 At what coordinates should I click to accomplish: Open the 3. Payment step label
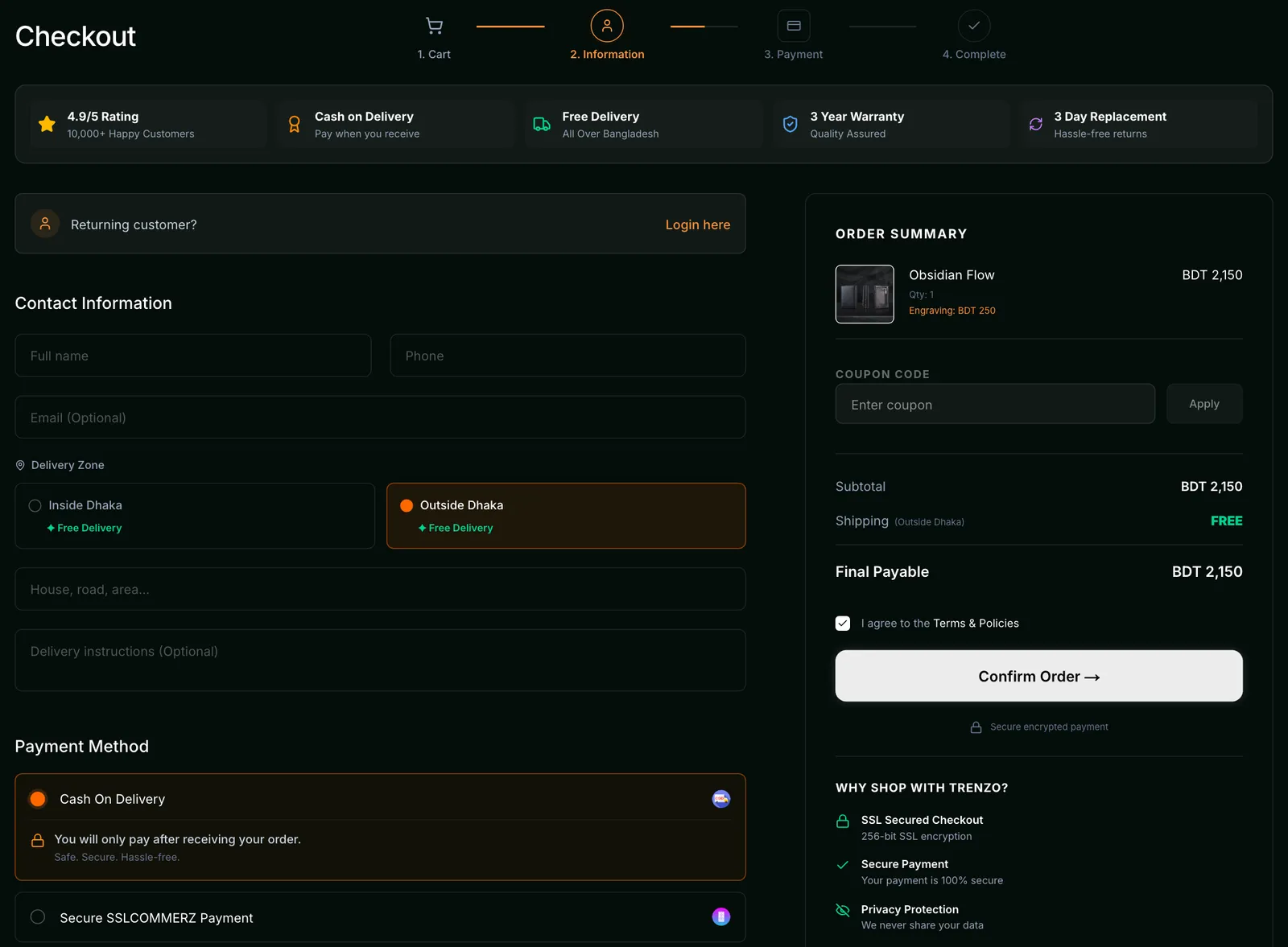793,54
